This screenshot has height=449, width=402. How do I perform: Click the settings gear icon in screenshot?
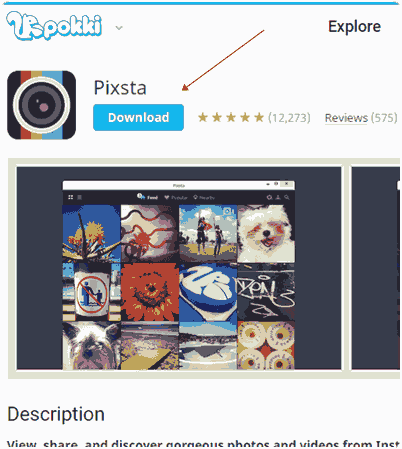[x=269, y=197]
